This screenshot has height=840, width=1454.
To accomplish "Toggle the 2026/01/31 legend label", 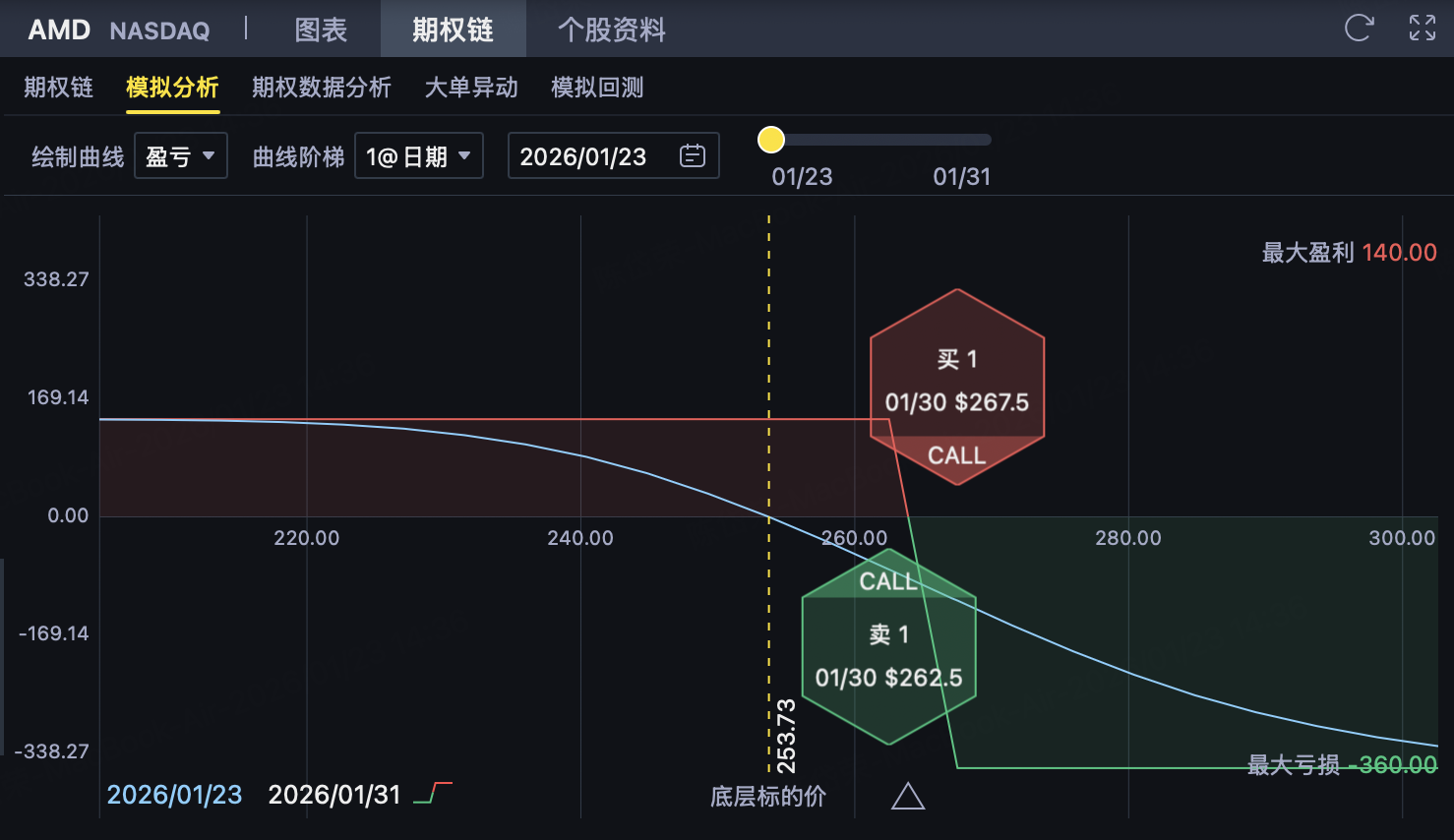I will click(334, 795).
